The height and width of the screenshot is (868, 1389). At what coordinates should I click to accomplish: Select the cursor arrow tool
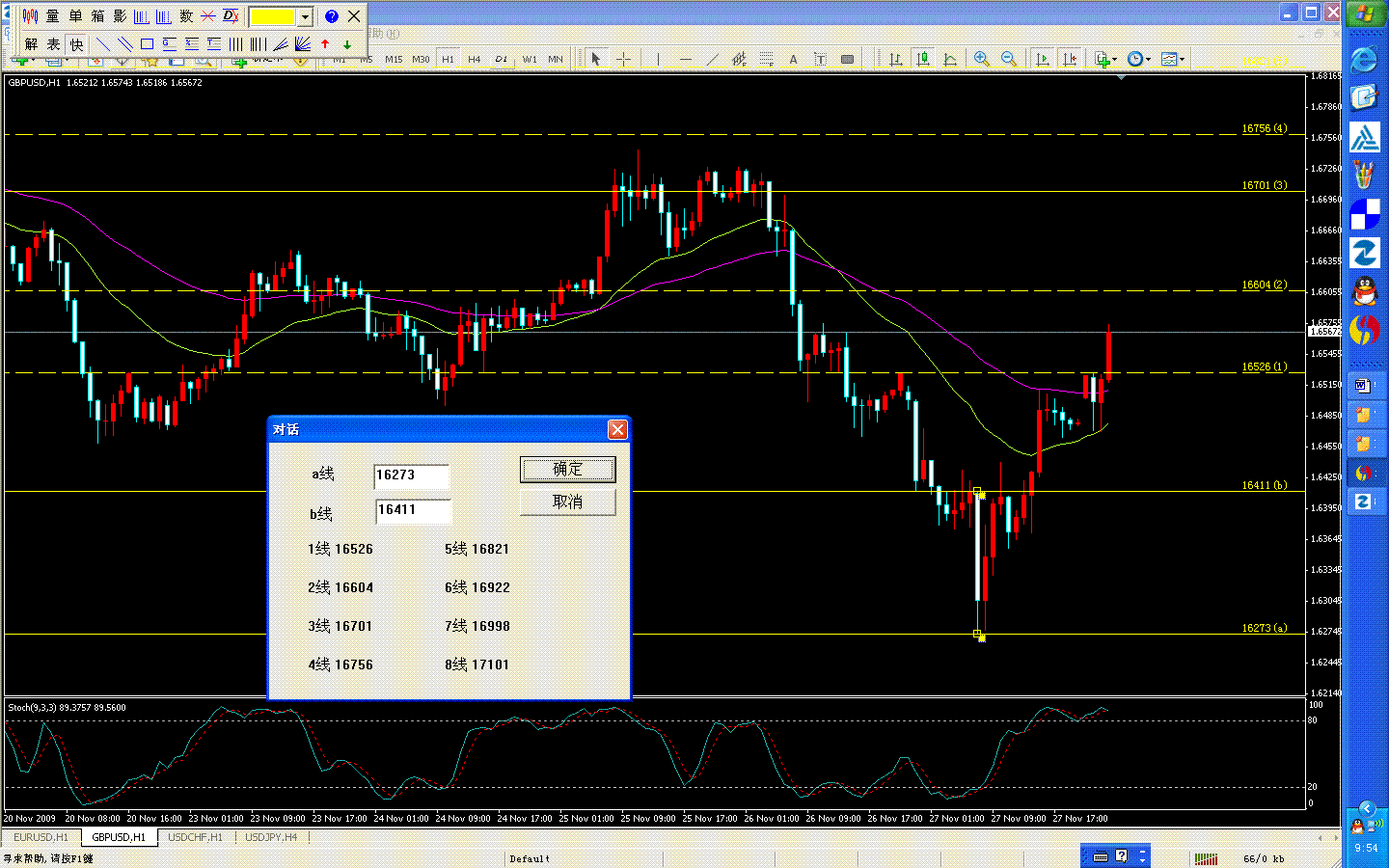pyautogui.click(x=596, y=60)
